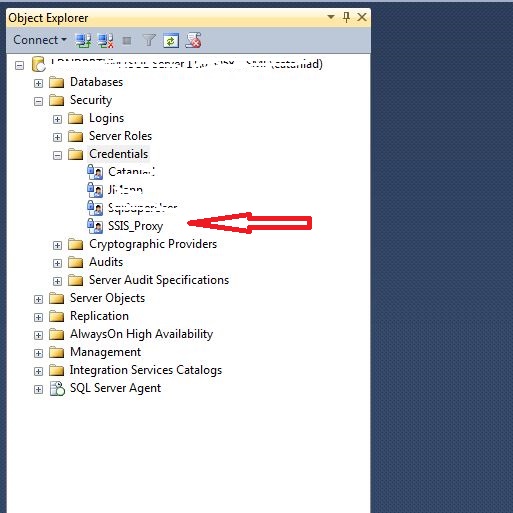Select the Logins folder
Viewport: 513px width, 513px height.
[x=106, y=118]
